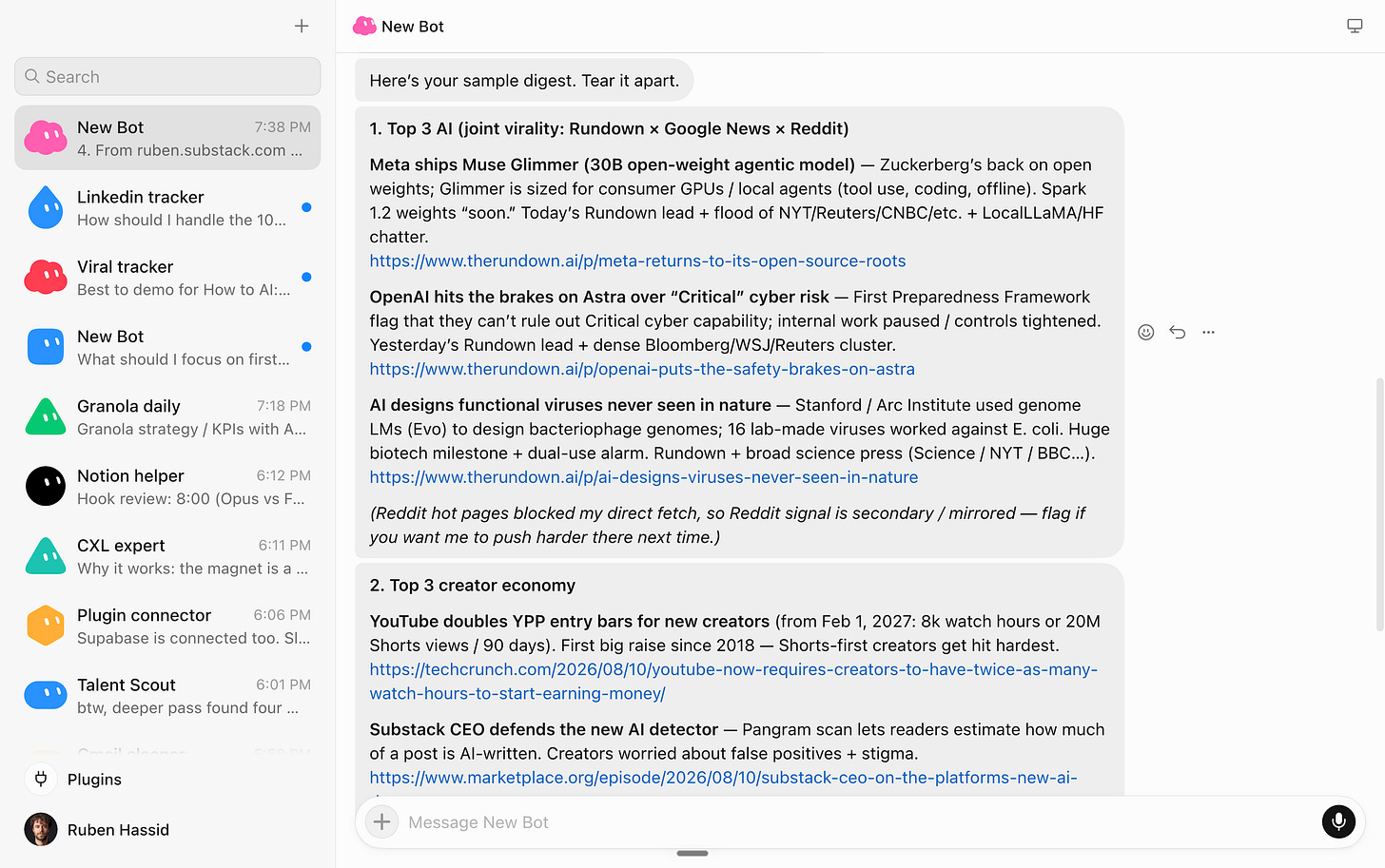This screenshot has height=868, width=1385.
Task: Click the orange hexagon Plugin connector avatar
Action: [46, 626]
